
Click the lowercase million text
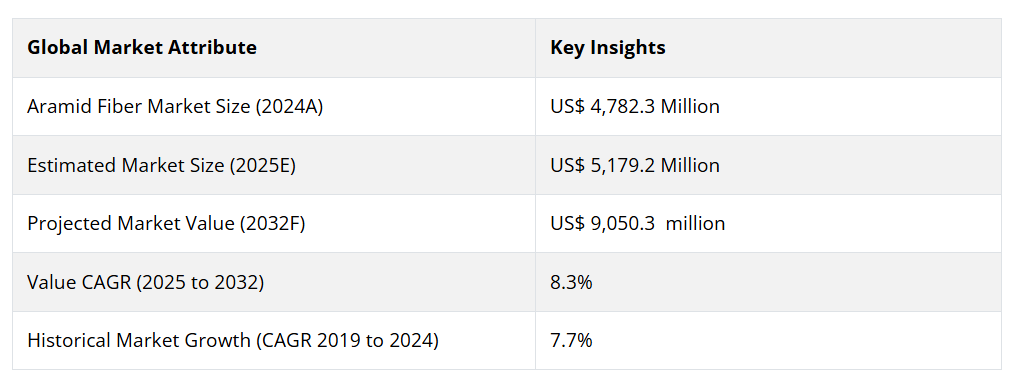[x=696, y=223]
